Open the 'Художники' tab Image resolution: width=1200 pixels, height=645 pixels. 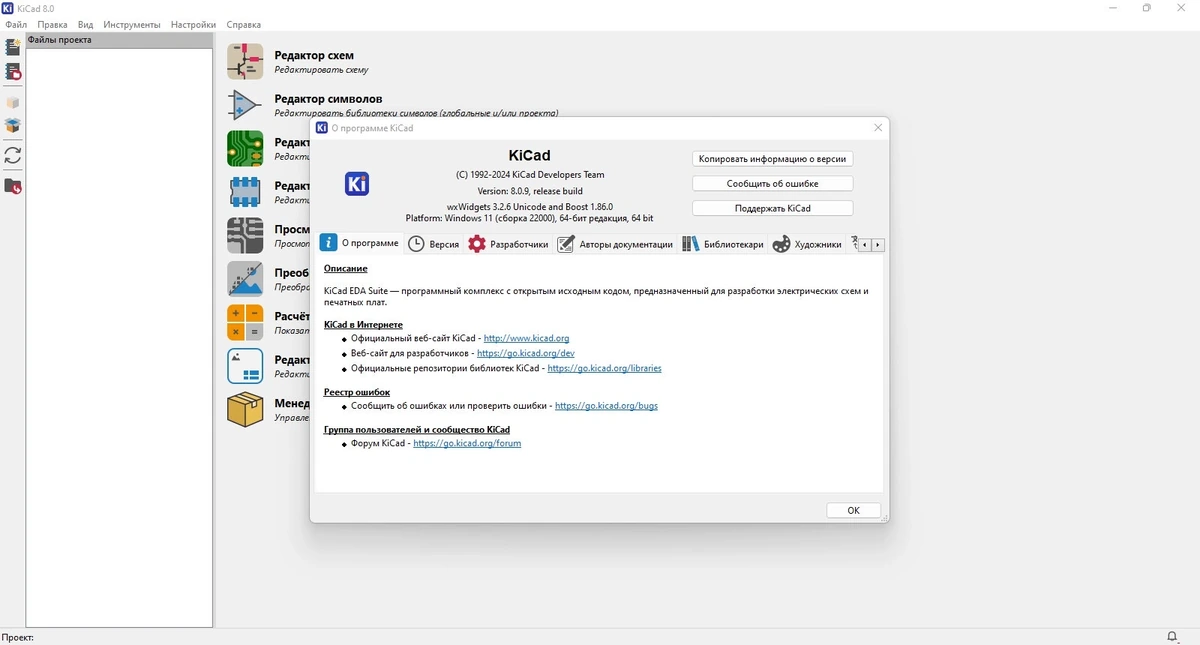point(807,244)
